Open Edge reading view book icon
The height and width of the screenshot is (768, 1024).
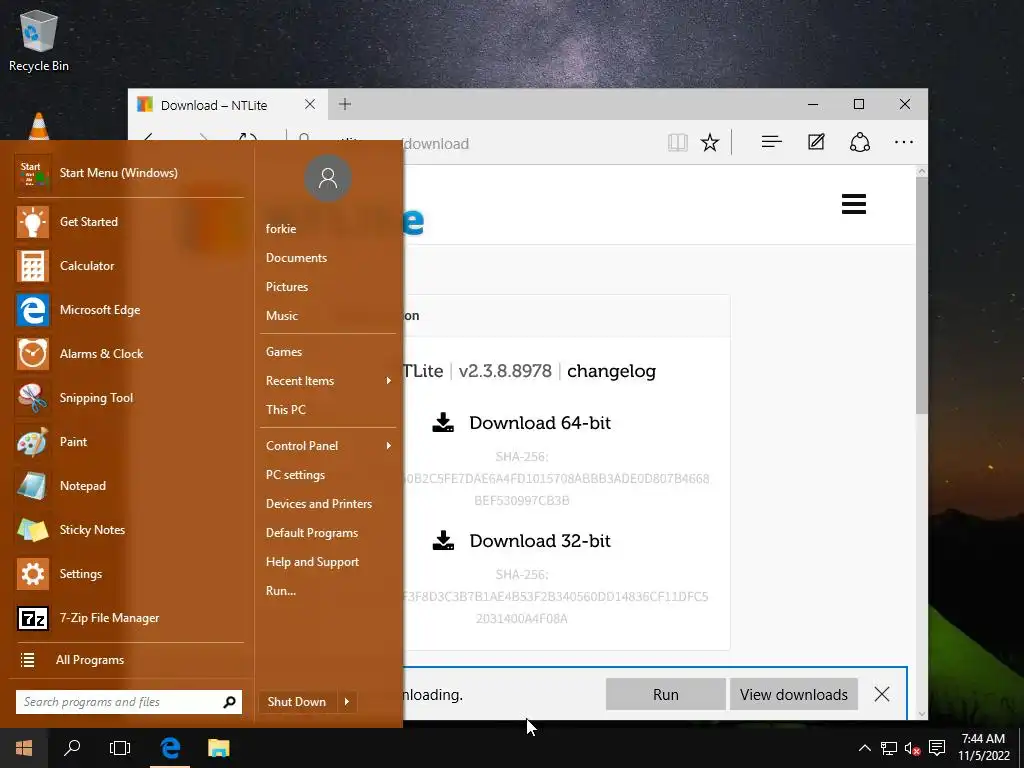pyautogui.click(x=677, y=142)
